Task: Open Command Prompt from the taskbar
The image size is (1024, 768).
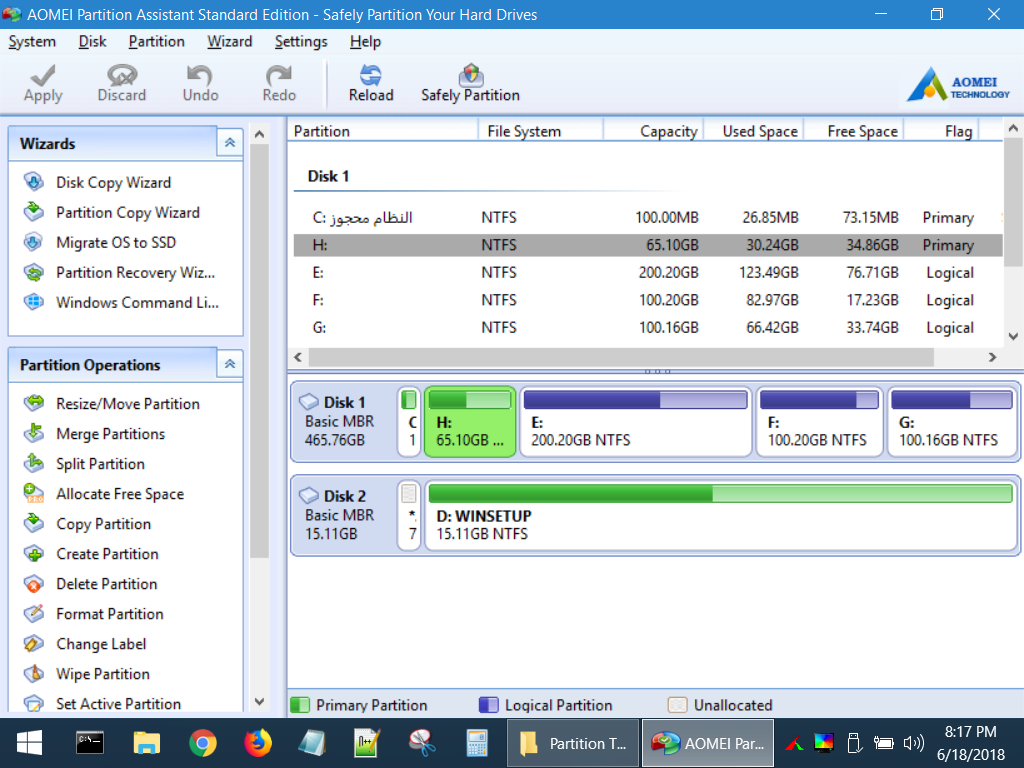Action: click(x=89, y=743)
